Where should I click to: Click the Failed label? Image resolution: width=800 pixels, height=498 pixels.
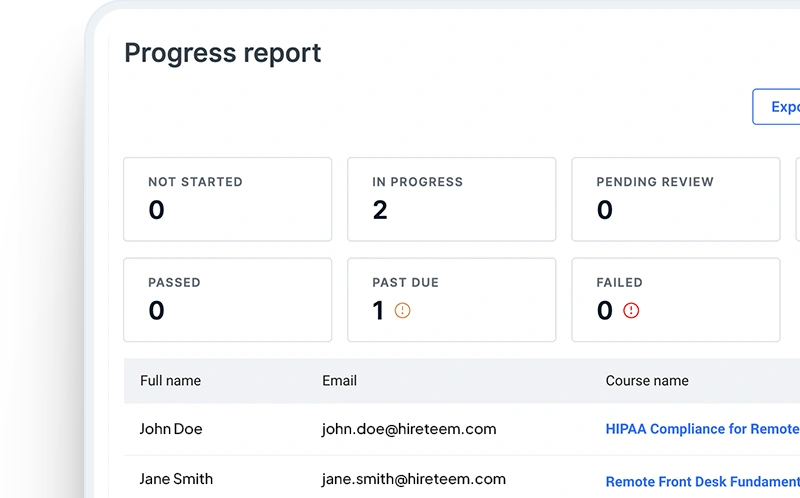(x=619, y=283)
